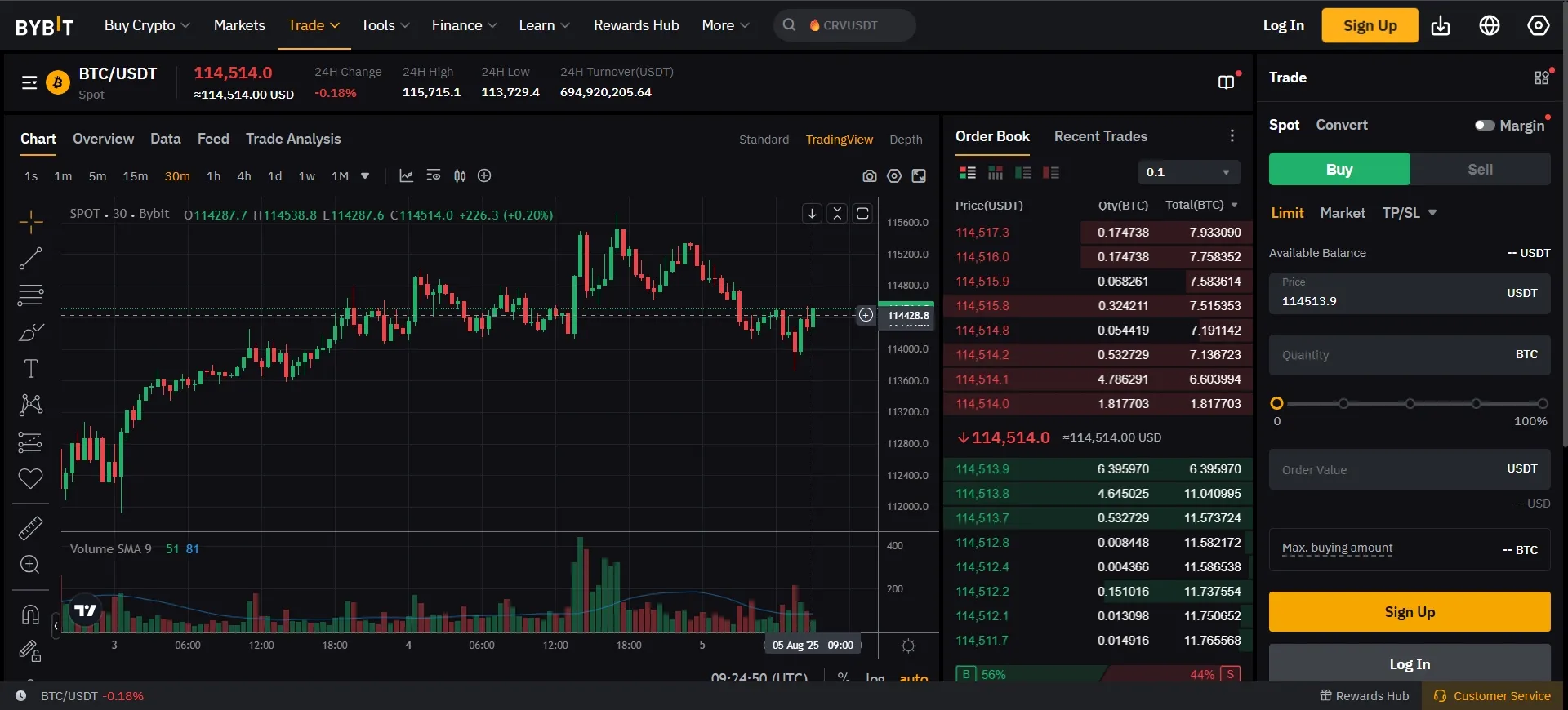Toggle auto scale on chart
Screen dimensions: 1568x710
click(x=913, y=677)
